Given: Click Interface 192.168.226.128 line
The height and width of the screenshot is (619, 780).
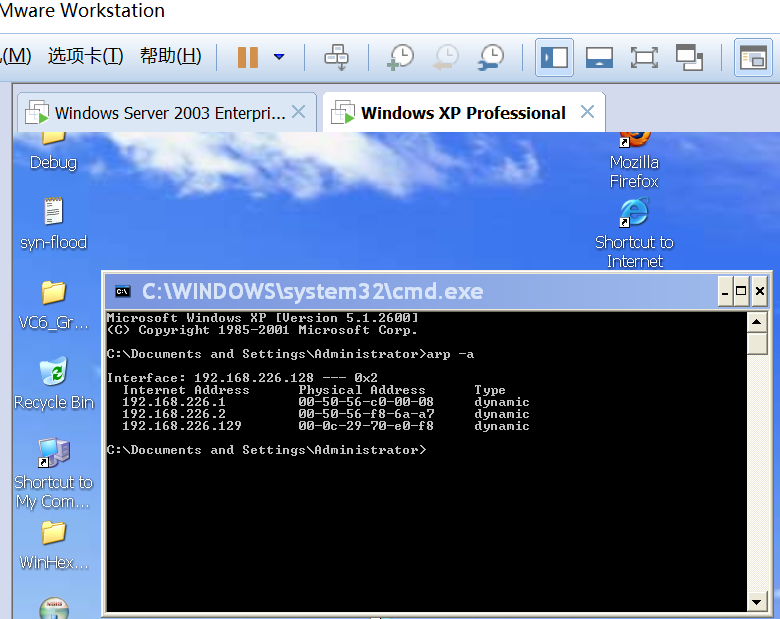Looking at the screenshot, I should coord(242,378).
